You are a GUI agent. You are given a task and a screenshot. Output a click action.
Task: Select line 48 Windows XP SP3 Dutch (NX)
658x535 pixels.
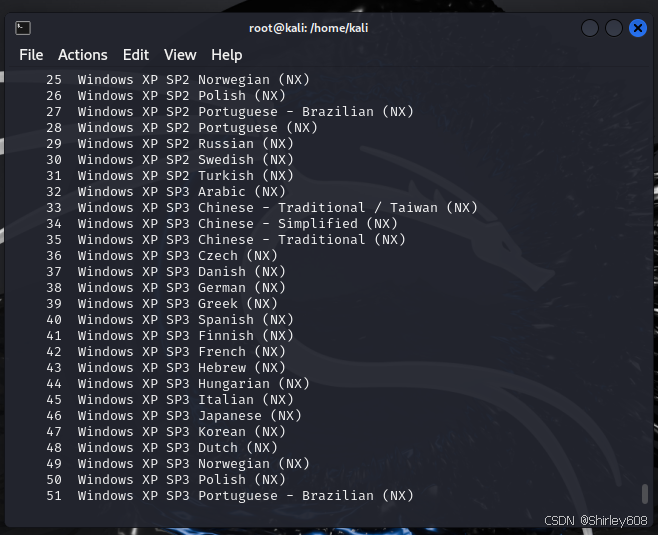click(x=162, y=448)
